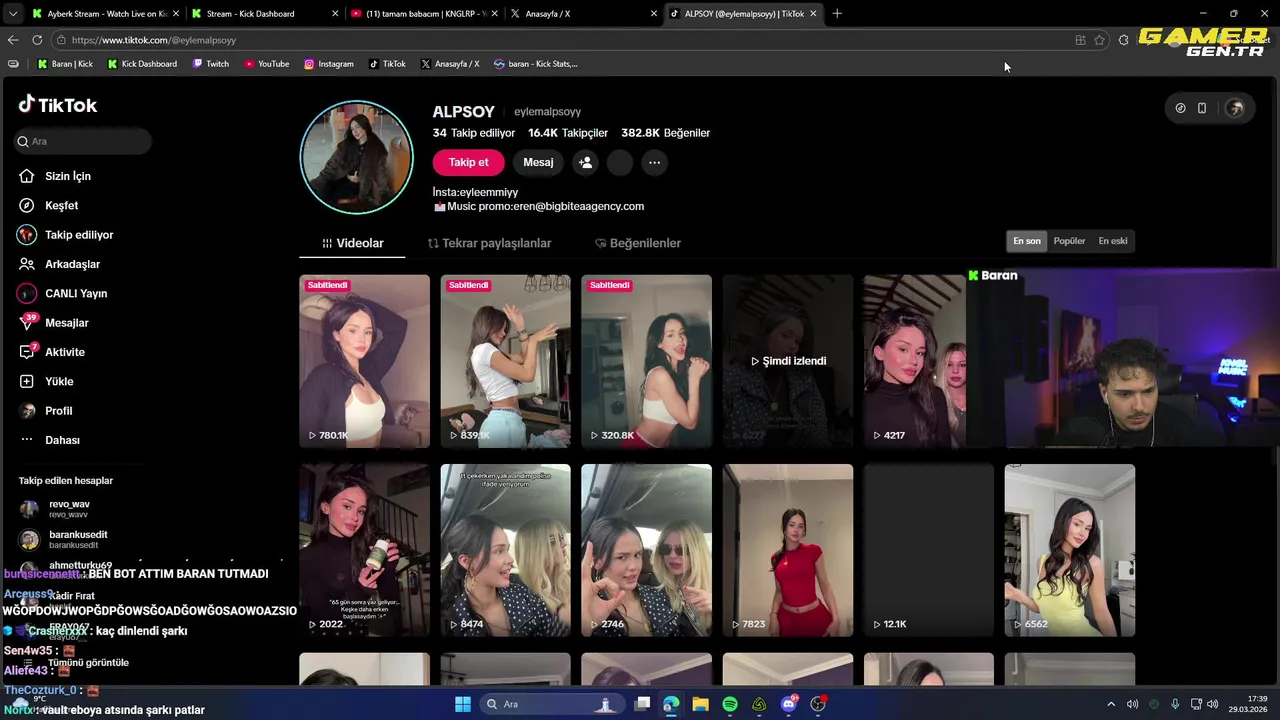Reload the page with refresh icon
Viewport: 1280px width, 720px height.
pyautogui.click(x=37, y=40)
